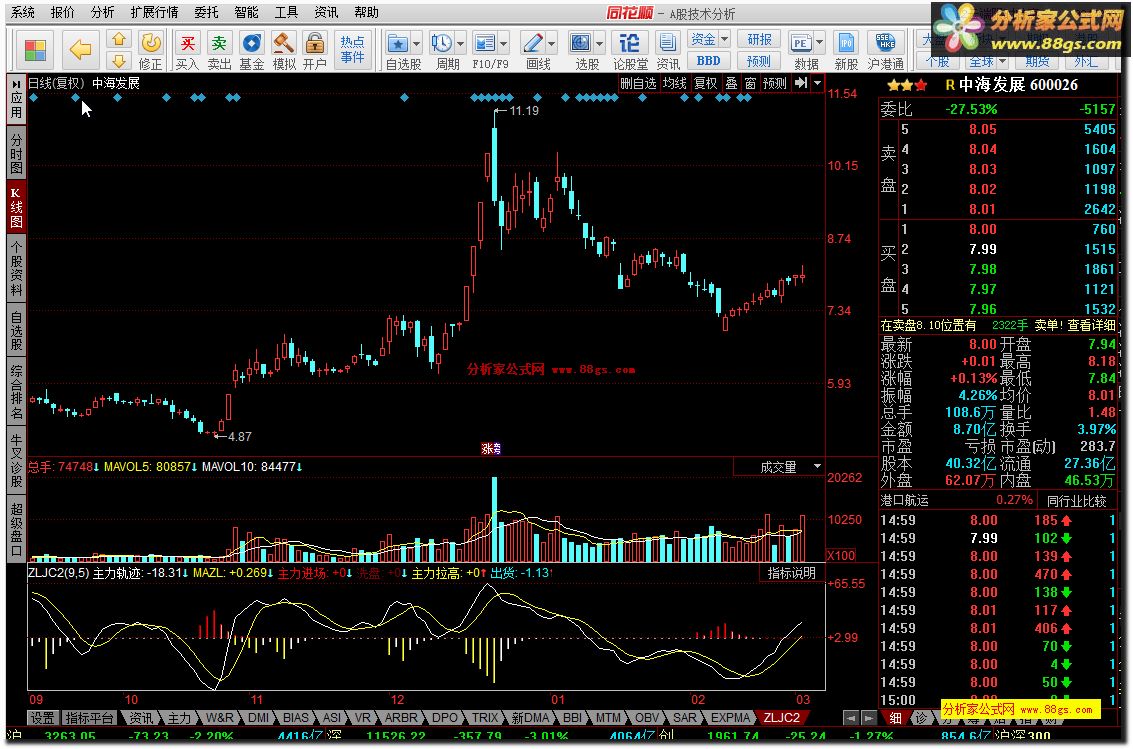Expand the 周期 period dropdown arrow
The width and height of the screenshot is (1133, 749).
[x=460, y=44]
